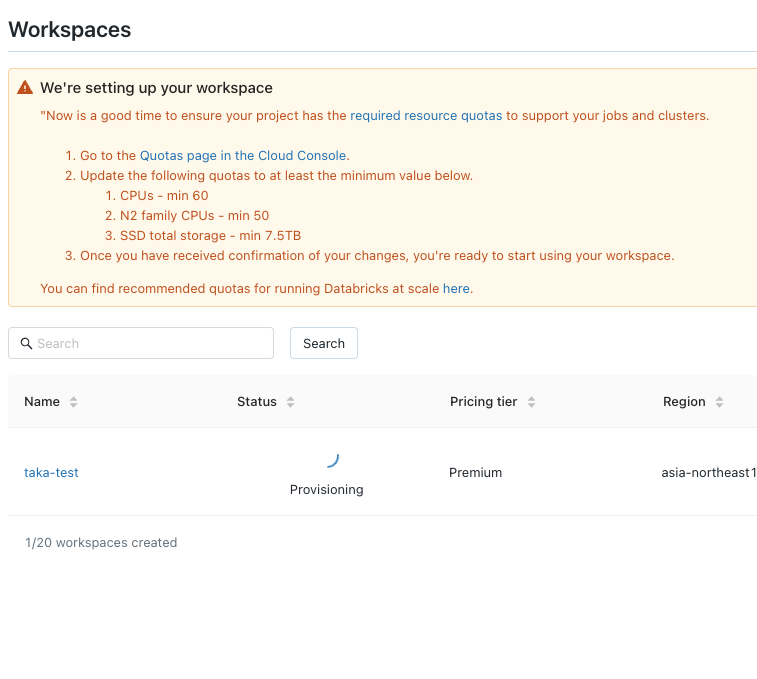Screen dimensions: 757x679
Task: Click the Provisioning spinner icon
Action: [x=332, y=460]
